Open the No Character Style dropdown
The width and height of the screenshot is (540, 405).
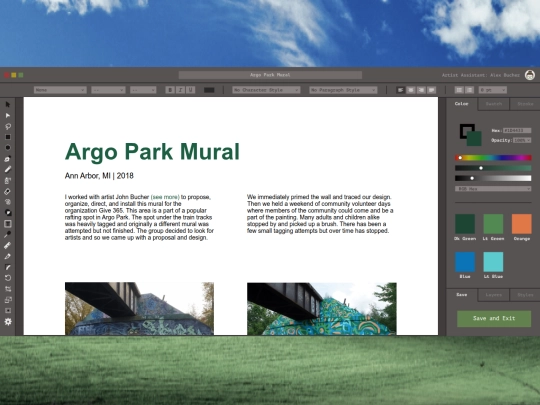pos(266,90)
